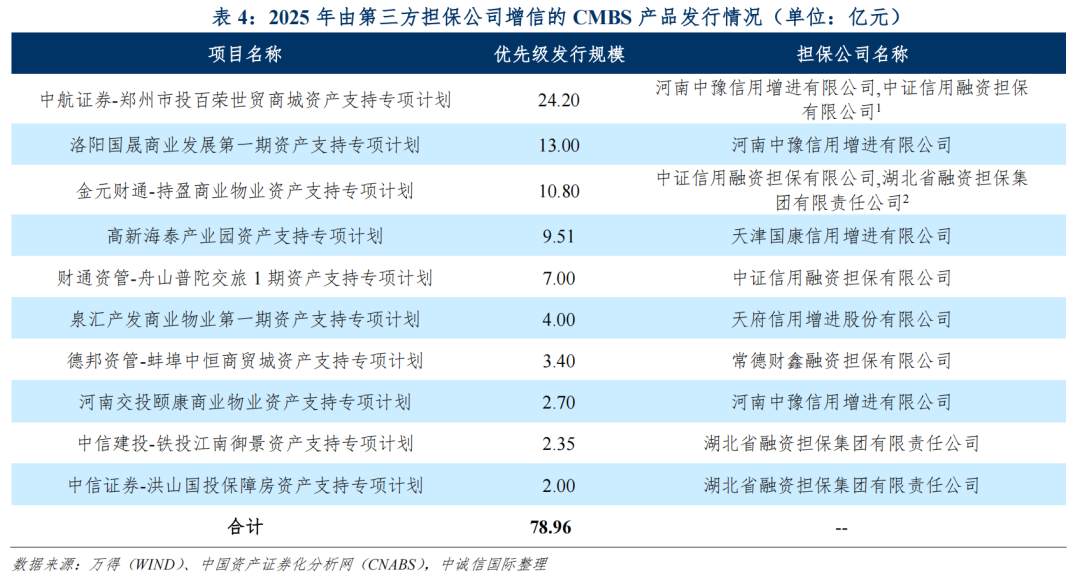Image resolution: width=1080 pixels, height=588 pixels.
Task: Select the column header '担保公司名称'
Action: click(853, 54)
